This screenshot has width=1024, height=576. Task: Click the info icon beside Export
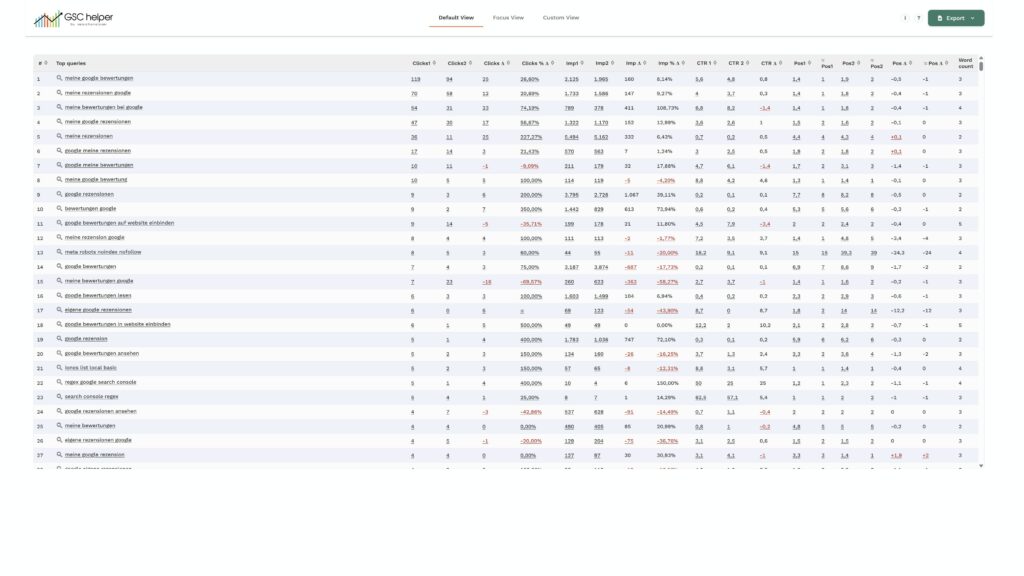[x=905, y=18]
